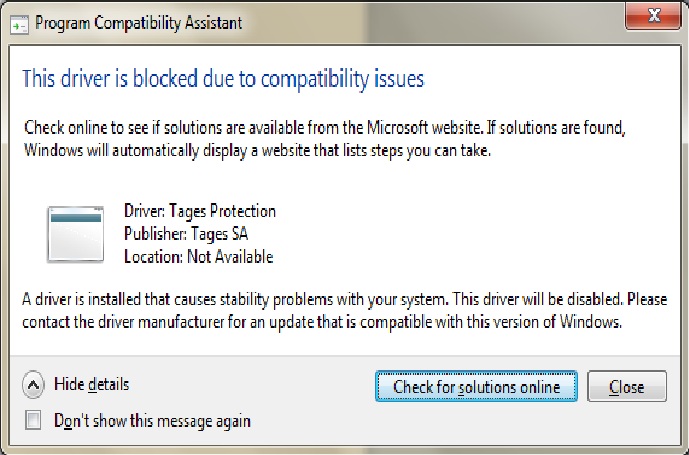
Task: Click the "A driver is installed" details paragraph
Action: (344, 310)
